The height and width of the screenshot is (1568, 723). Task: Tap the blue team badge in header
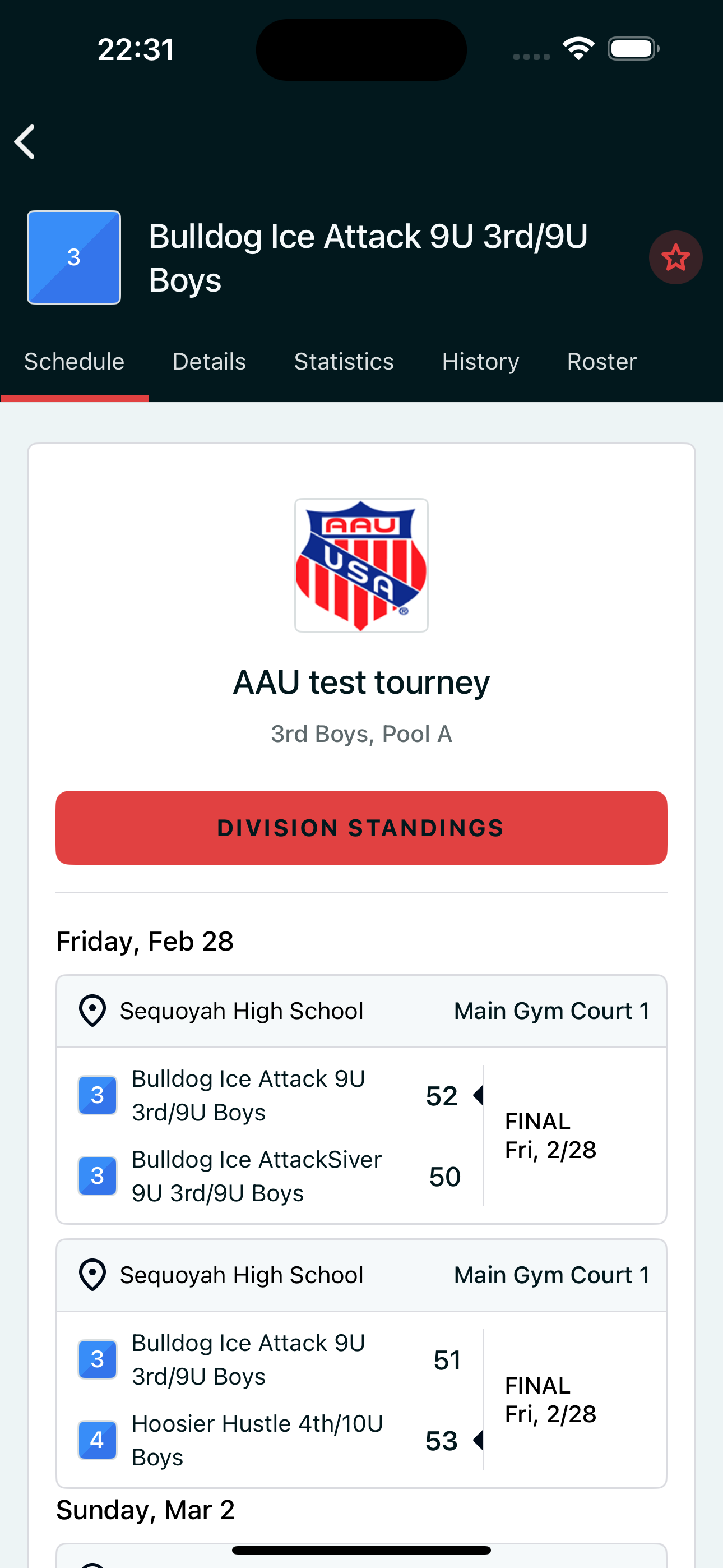[x=73, y=257]
